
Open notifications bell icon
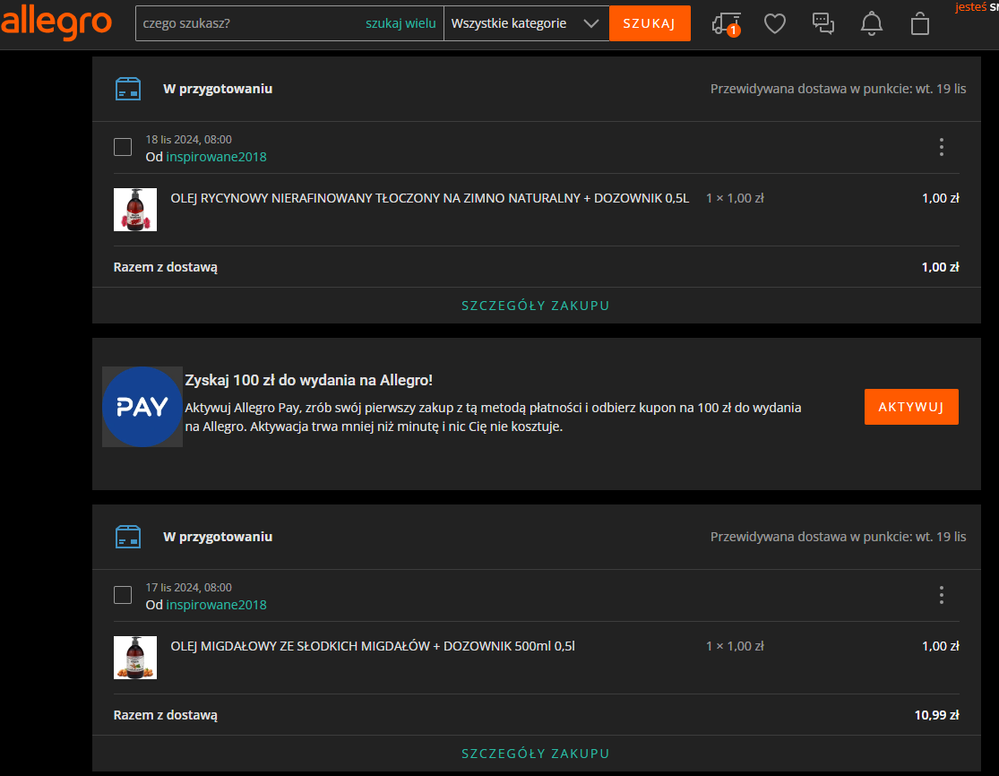point(872,24)
